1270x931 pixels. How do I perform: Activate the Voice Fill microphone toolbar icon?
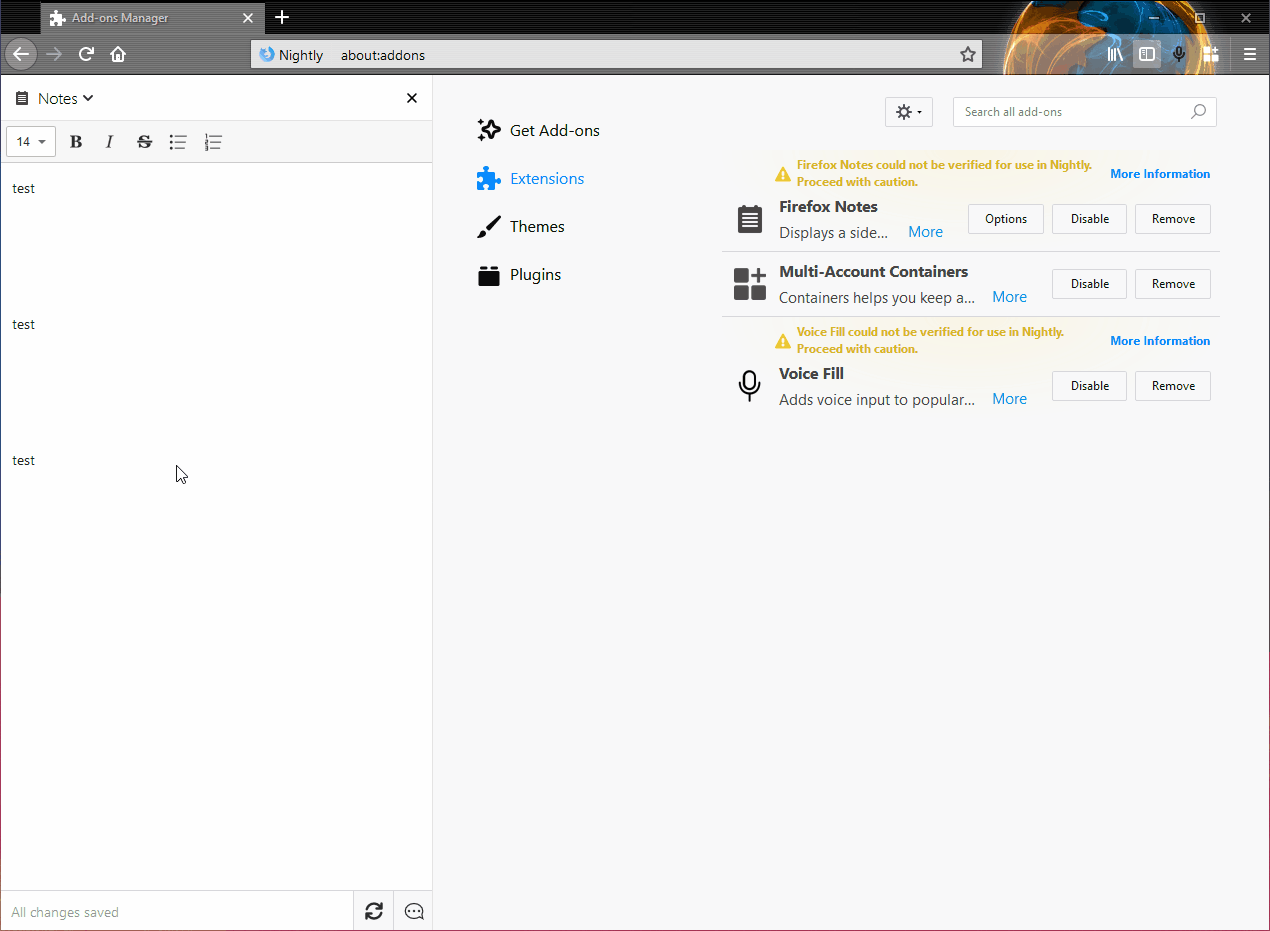click(1179, 54)
